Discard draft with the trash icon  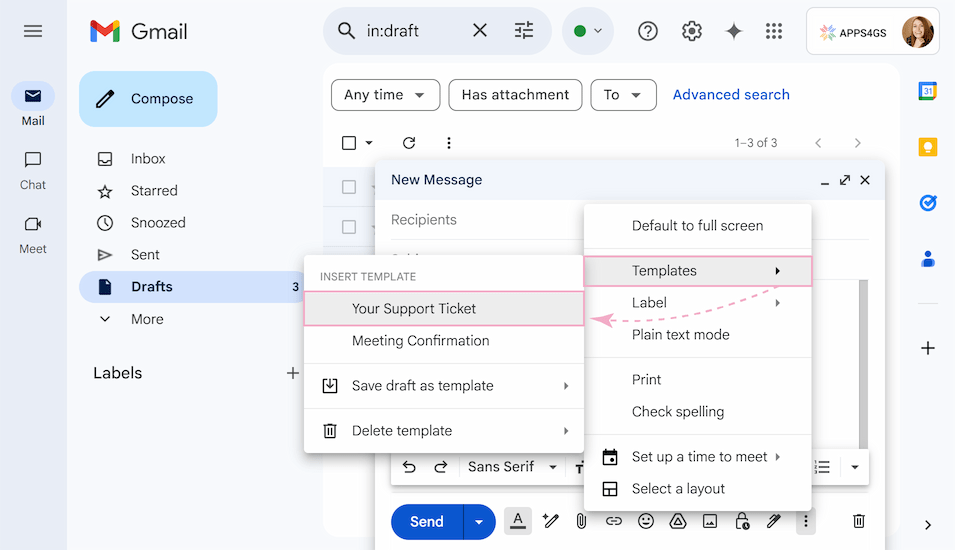pyautogui.click(x=858, y=521)
